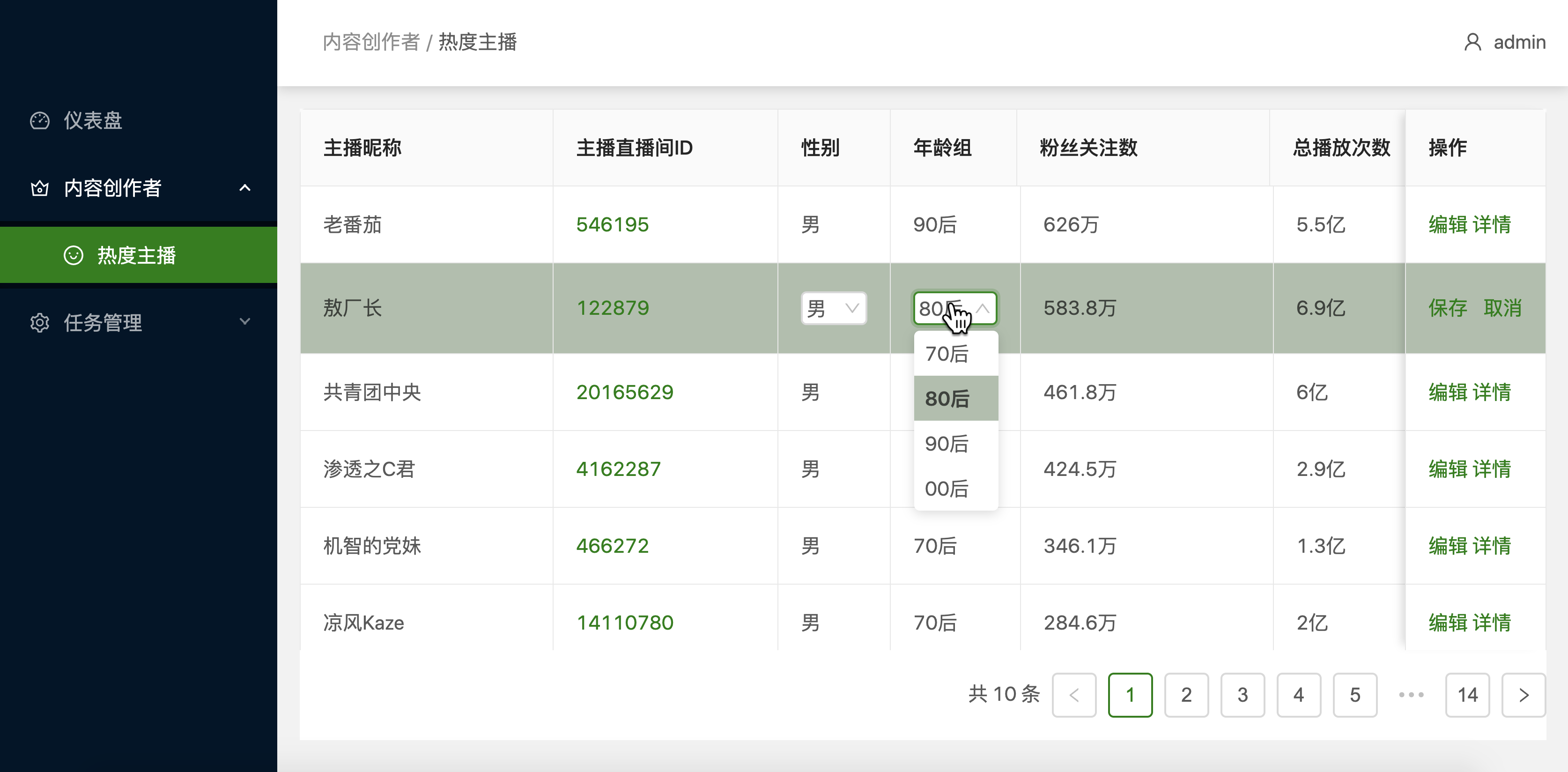1568x772 pixels.
Task: Jump to page 14
Action: [1467, 695]
